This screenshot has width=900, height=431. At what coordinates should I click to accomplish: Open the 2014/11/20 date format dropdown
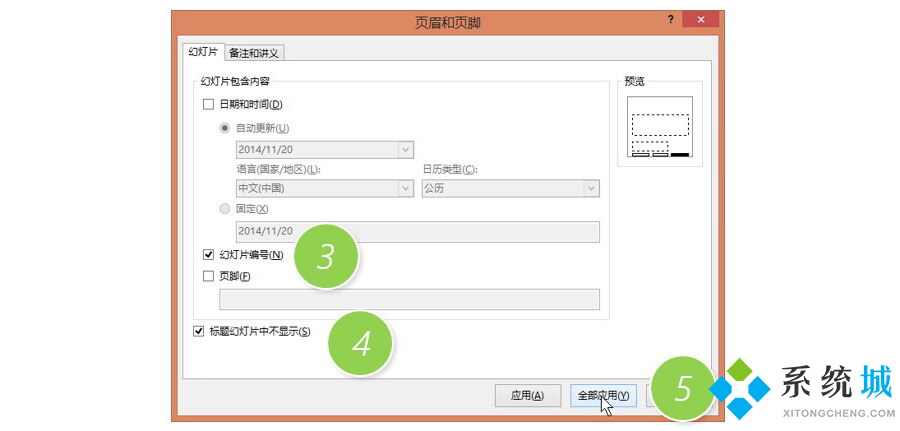tap(405, 150)
